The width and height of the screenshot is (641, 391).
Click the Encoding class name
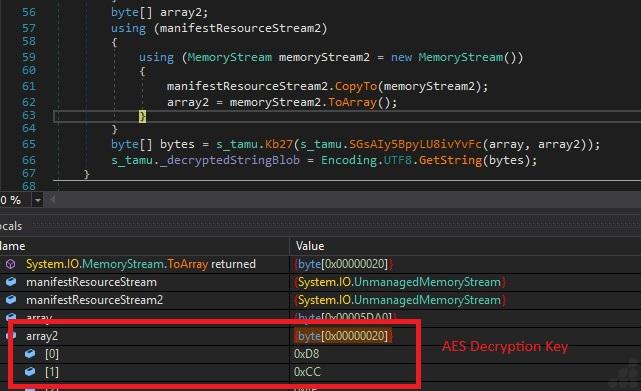[348, 160]
